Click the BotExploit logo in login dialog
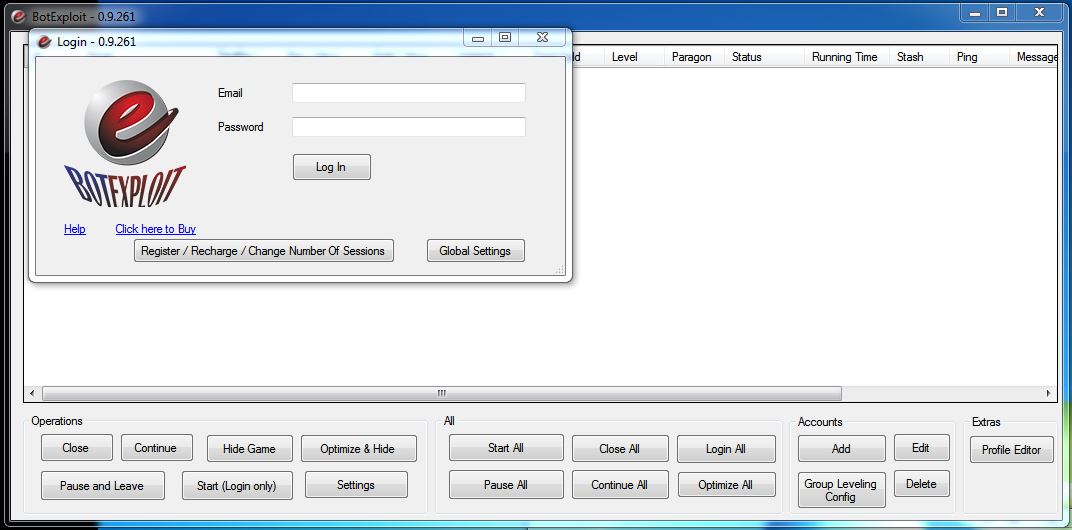This screenshot has width=1072, height=530. point(125,144)
